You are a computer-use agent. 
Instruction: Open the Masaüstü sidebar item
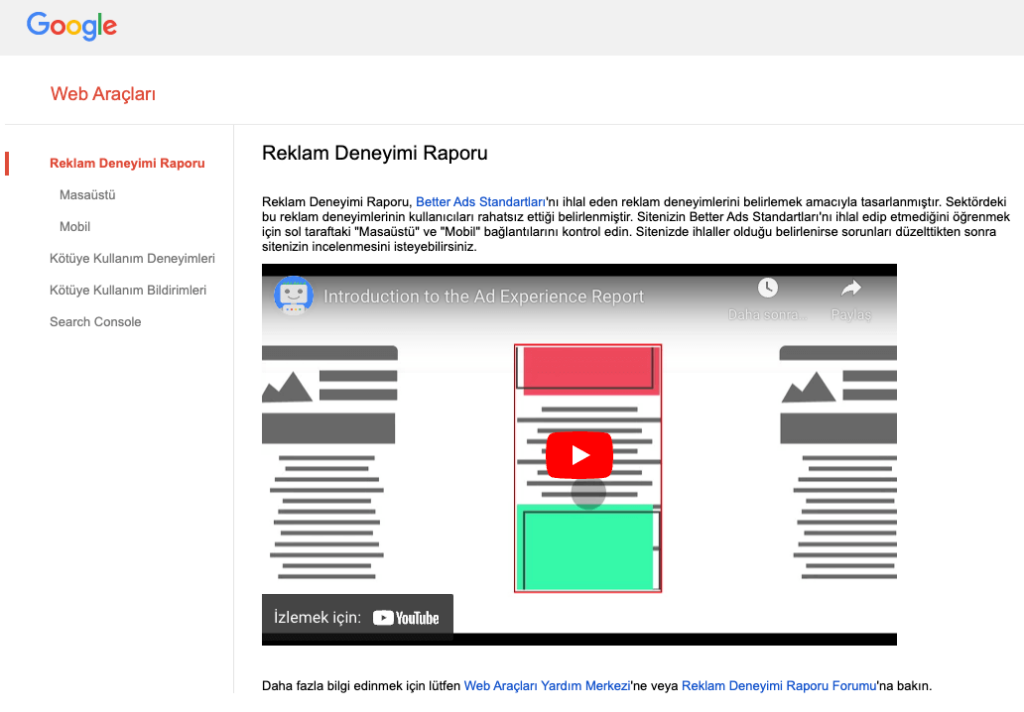click(87, 195)
